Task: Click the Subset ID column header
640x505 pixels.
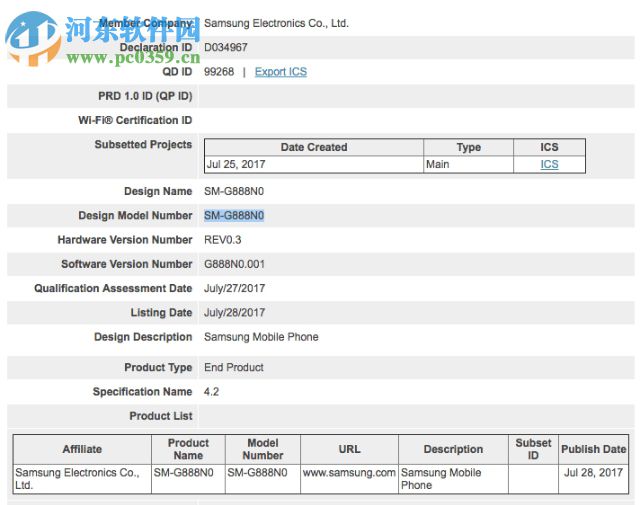Action: (533, 449)
